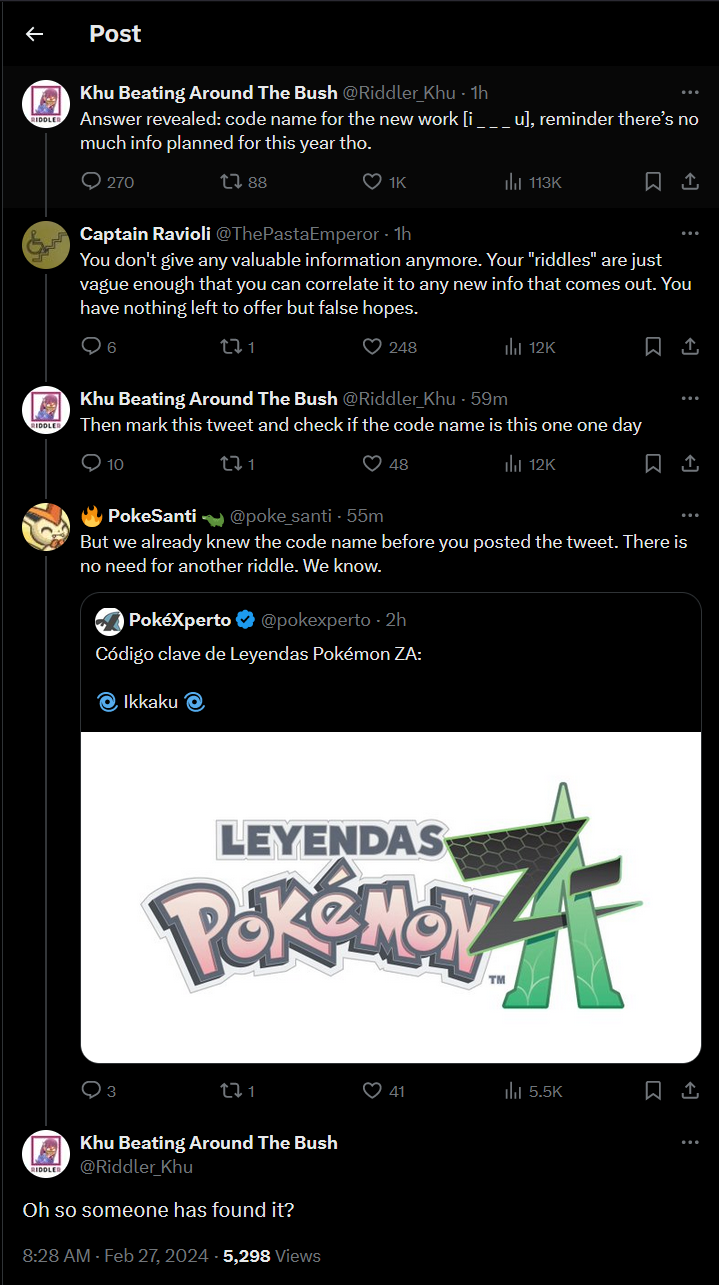
Task: Like the PokeSanti post
Action: (x=373, y=1091)
